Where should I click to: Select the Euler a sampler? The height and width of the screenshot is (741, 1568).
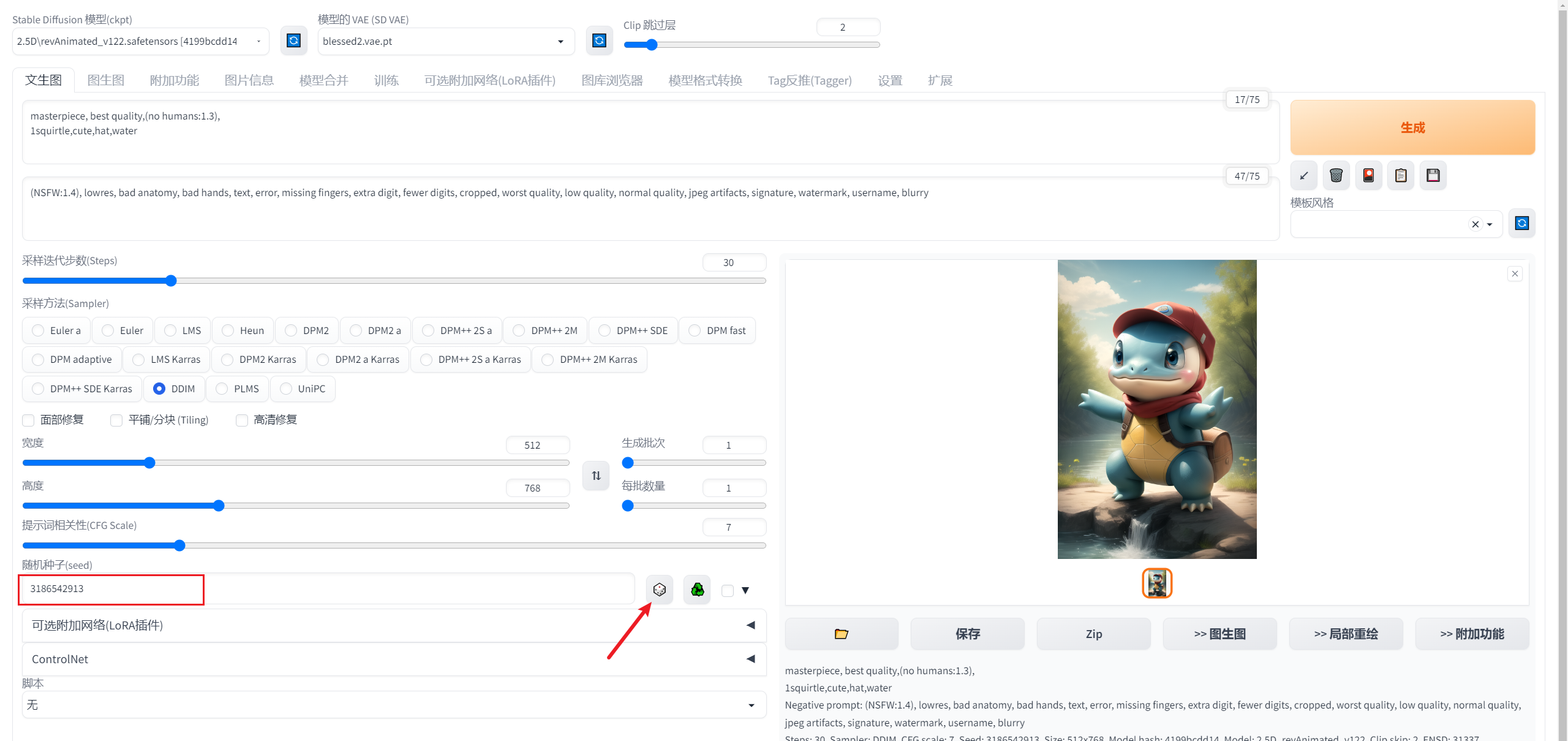point(56,330)
